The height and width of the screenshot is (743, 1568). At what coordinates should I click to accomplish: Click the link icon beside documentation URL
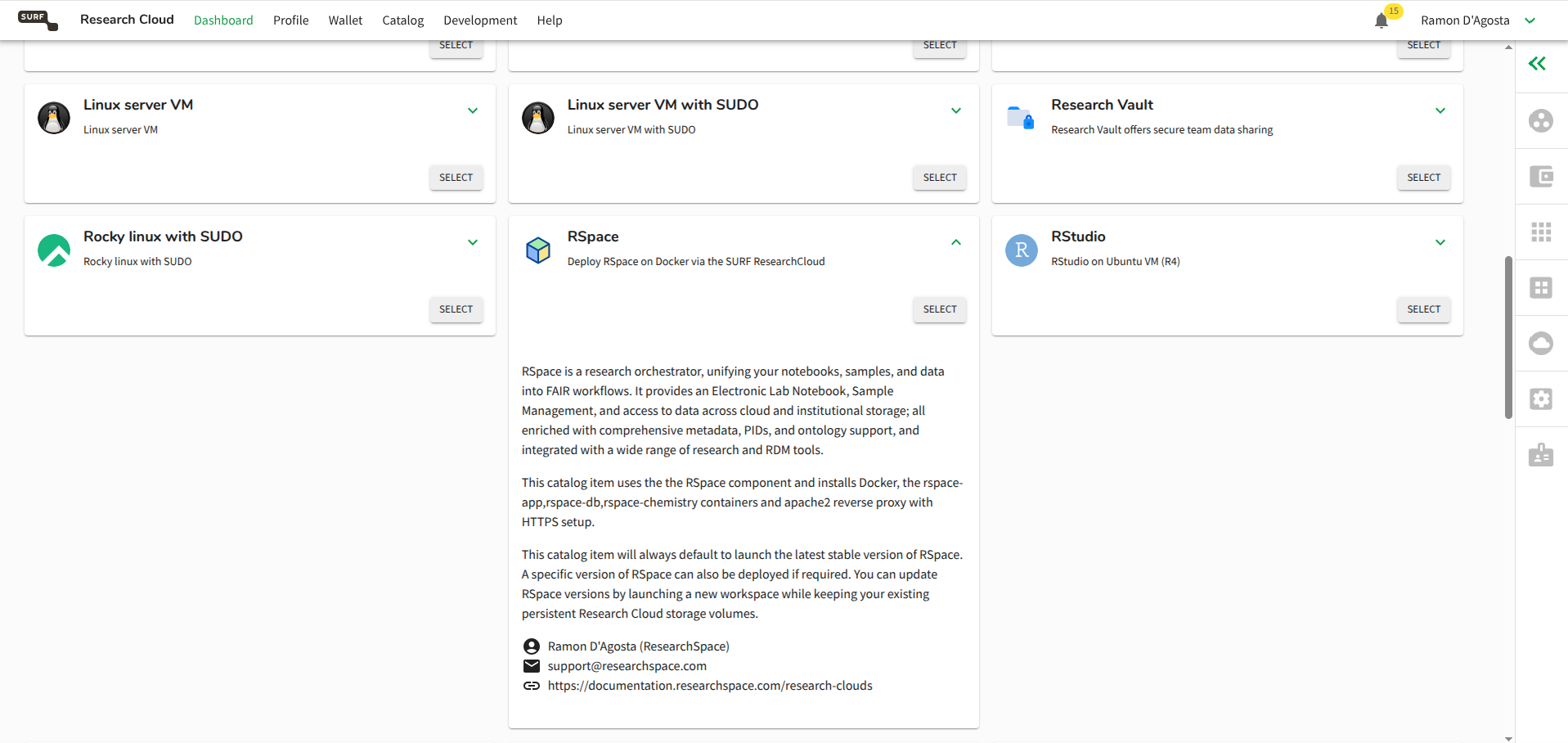coord(532,686)
